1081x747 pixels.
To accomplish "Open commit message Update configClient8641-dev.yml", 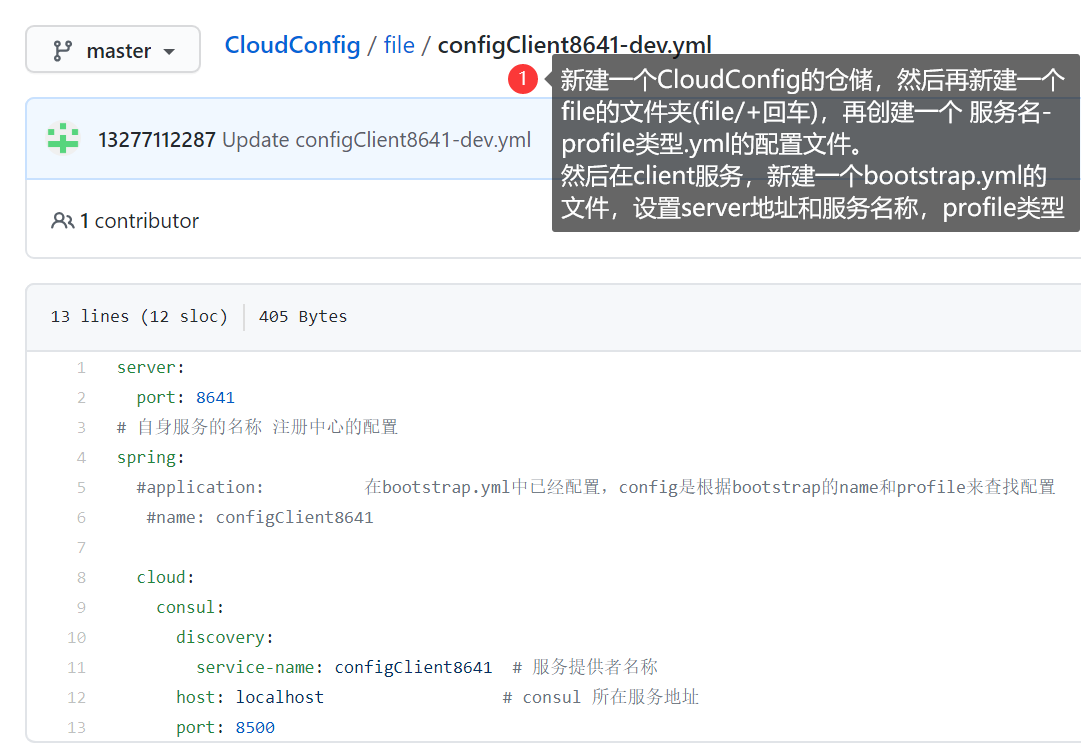I will click(376, 140).
